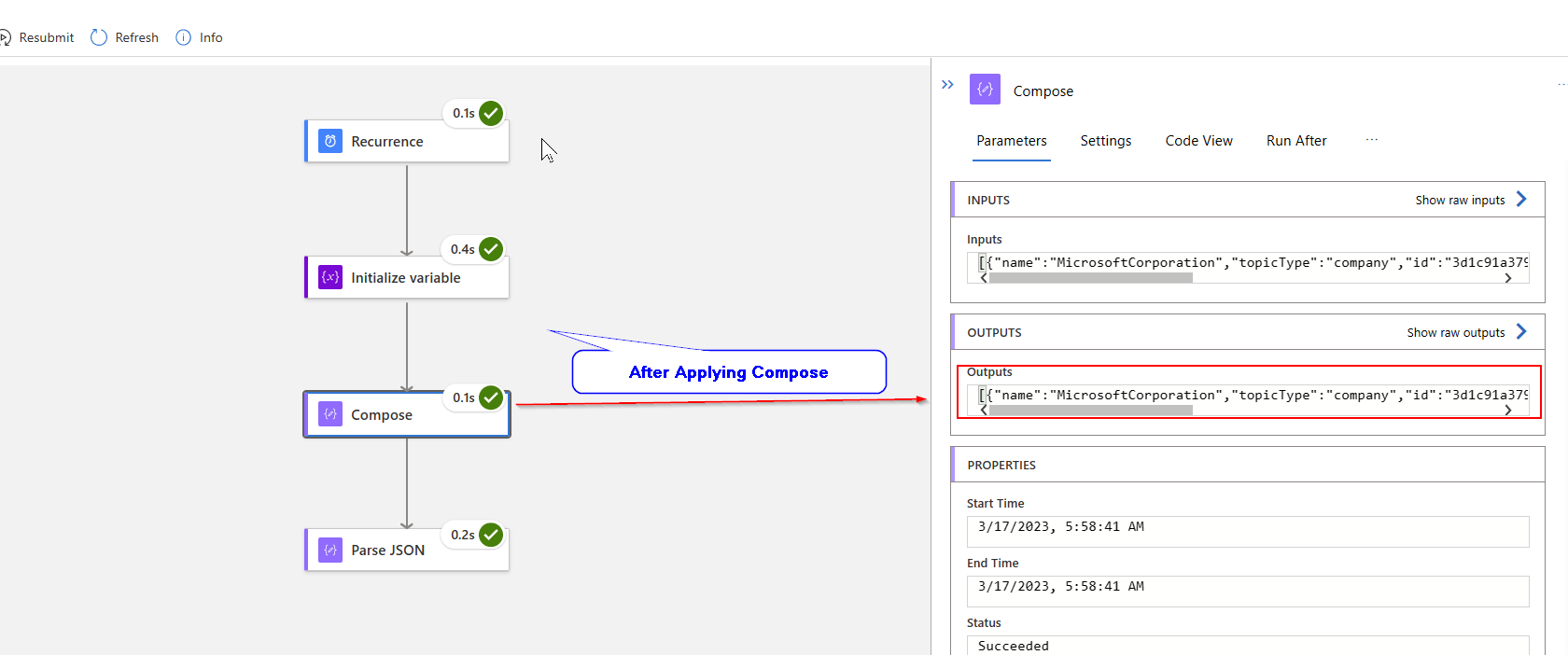Click the Start Time value field

coord(1248,531)
